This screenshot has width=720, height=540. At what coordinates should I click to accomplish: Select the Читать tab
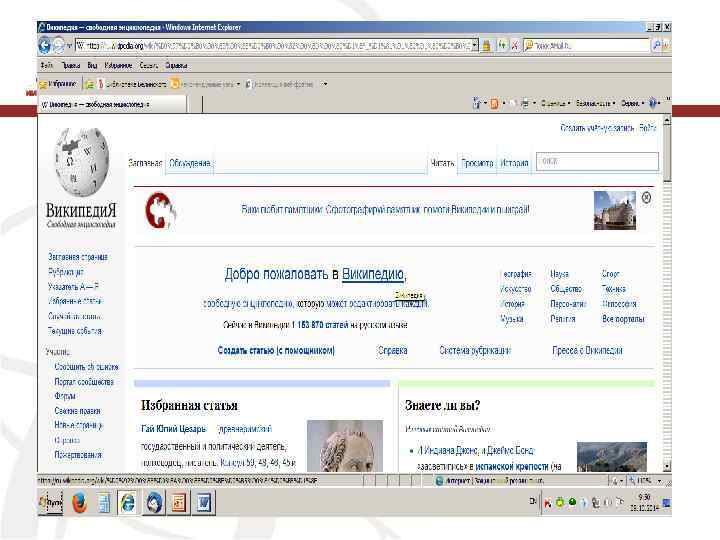pos(442,163)
